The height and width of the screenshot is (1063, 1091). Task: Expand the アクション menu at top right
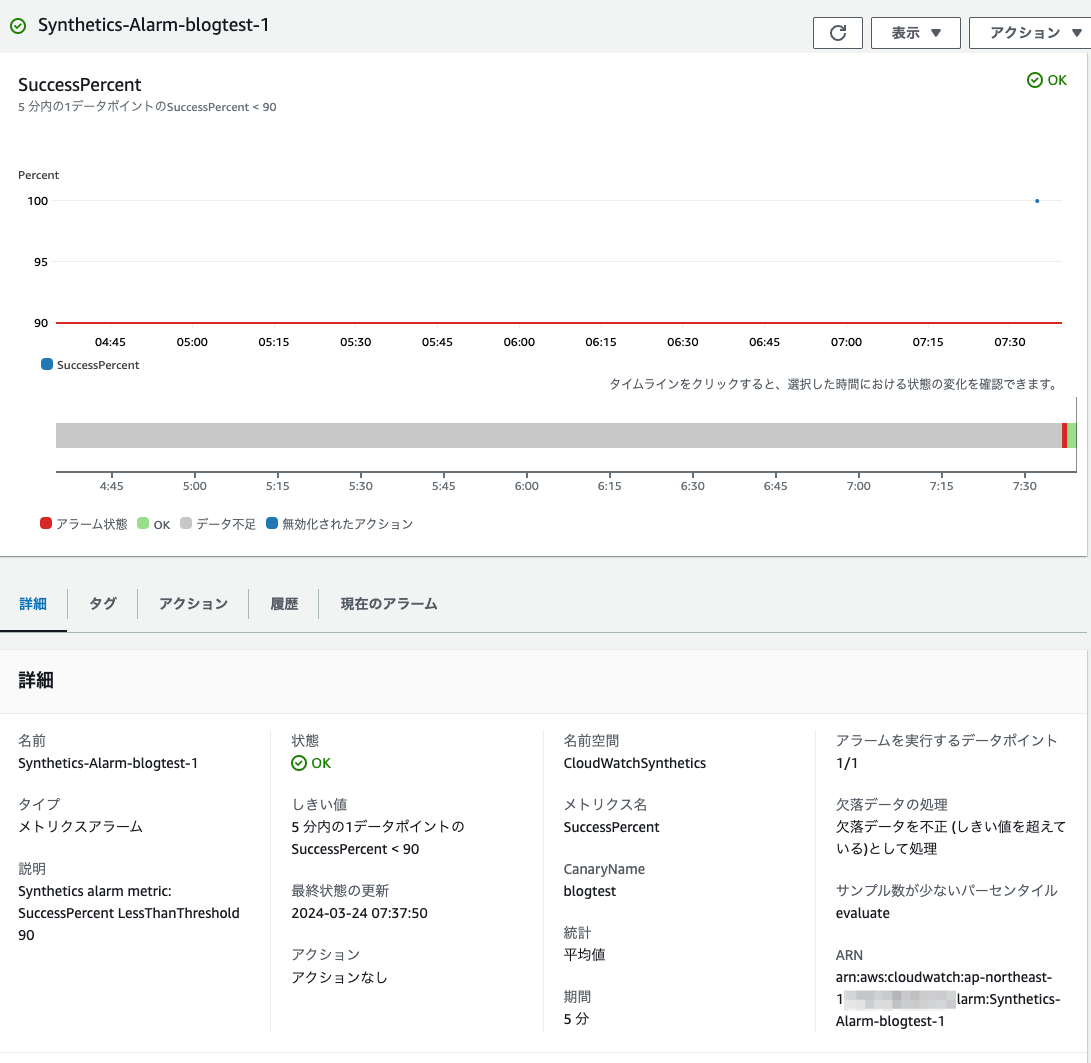[x=1031, y=33]
